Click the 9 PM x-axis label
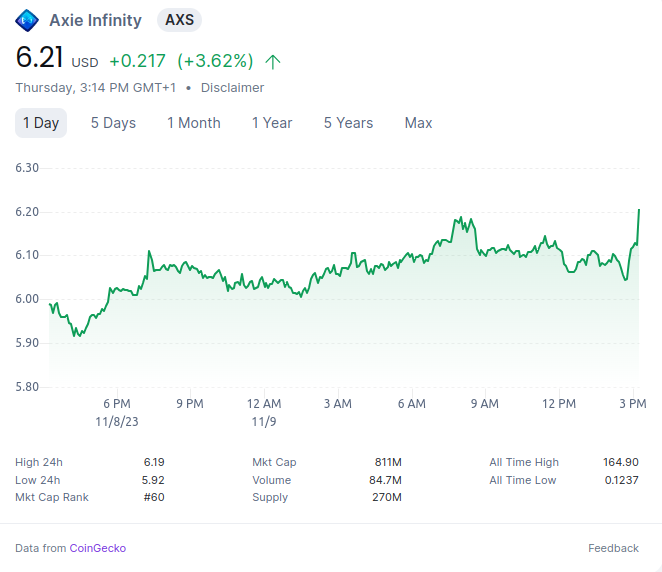Viewport: 662px width, 572px height. (190, 404)
